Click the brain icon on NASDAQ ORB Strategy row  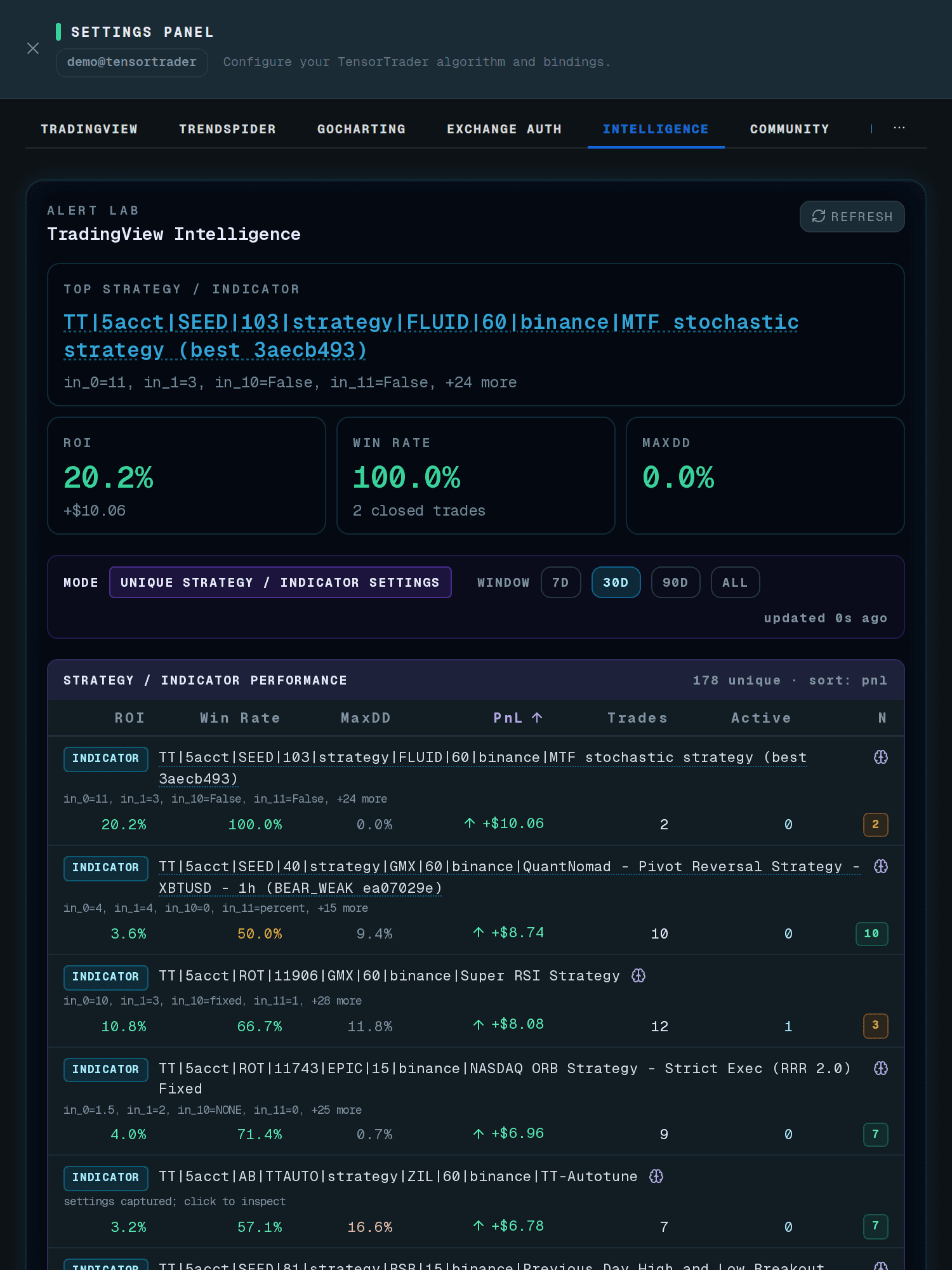click(881, 1068)
